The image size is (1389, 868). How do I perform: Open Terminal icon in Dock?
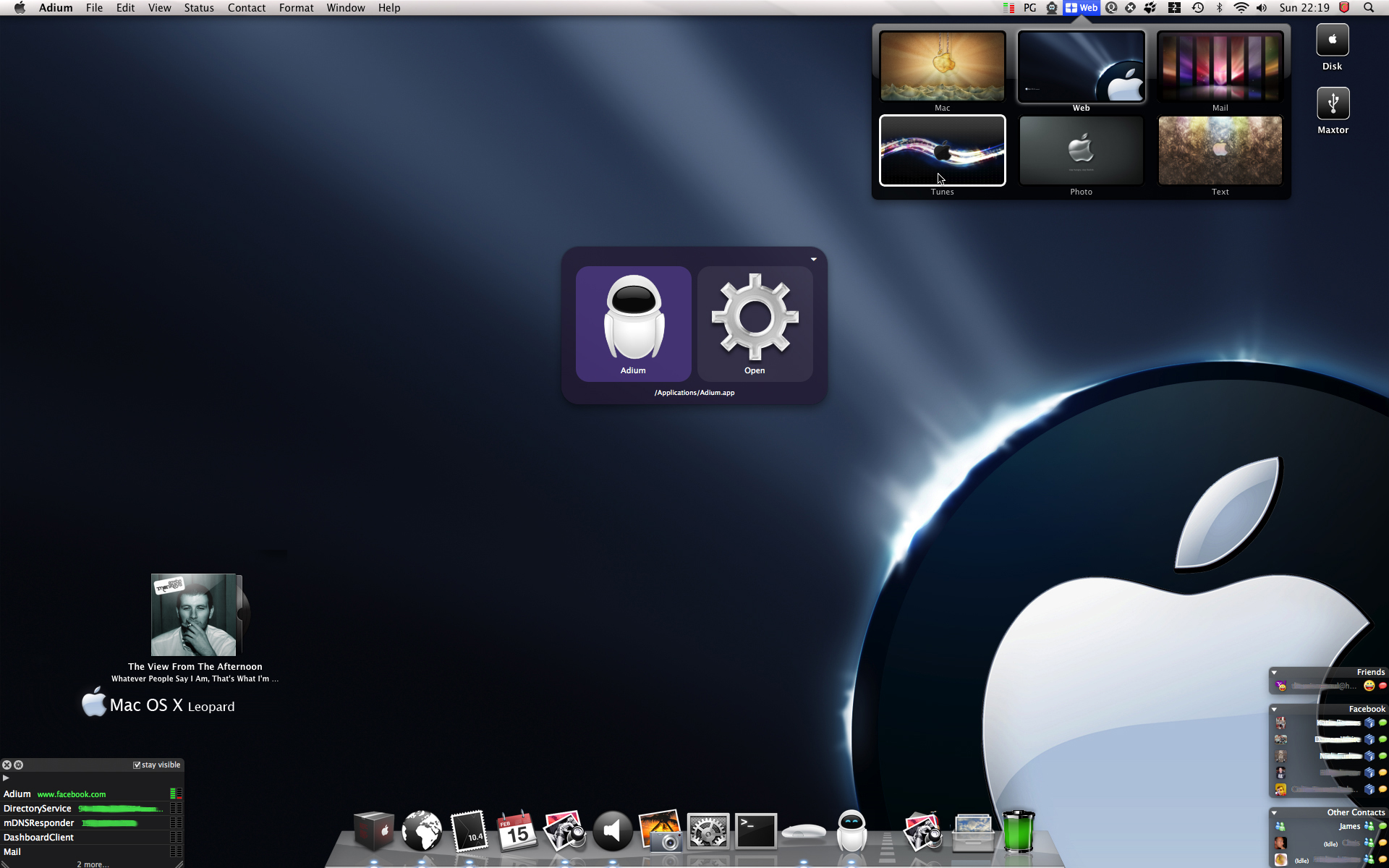(x=755, y=830)
